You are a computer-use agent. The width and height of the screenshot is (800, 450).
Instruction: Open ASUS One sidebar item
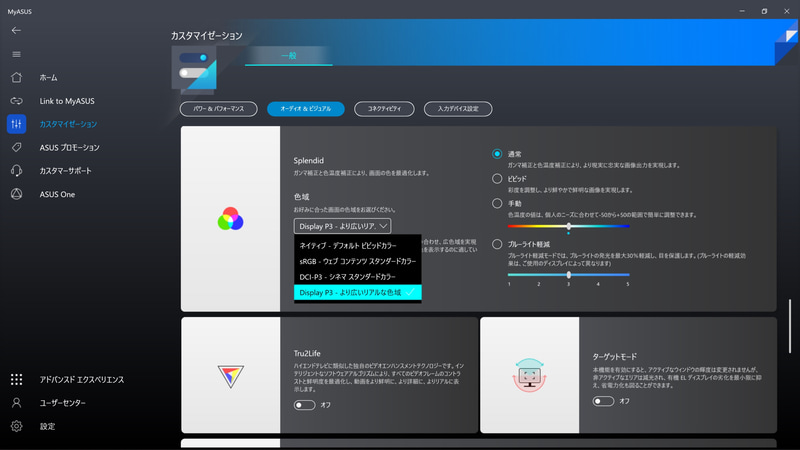coord(57,194)
